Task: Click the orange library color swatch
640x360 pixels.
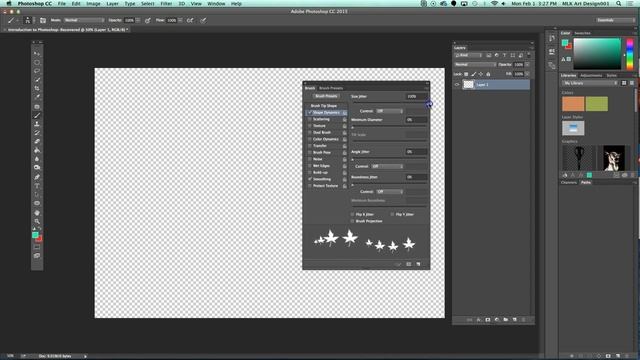Action: [573, 104]
